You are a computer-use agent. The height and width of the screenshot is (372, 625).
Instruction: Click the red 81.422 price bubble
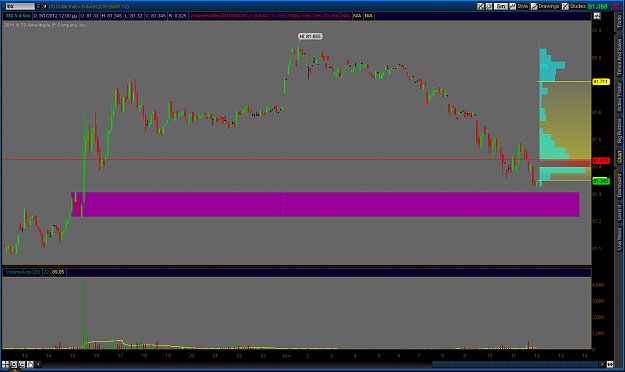pos(601,161)
